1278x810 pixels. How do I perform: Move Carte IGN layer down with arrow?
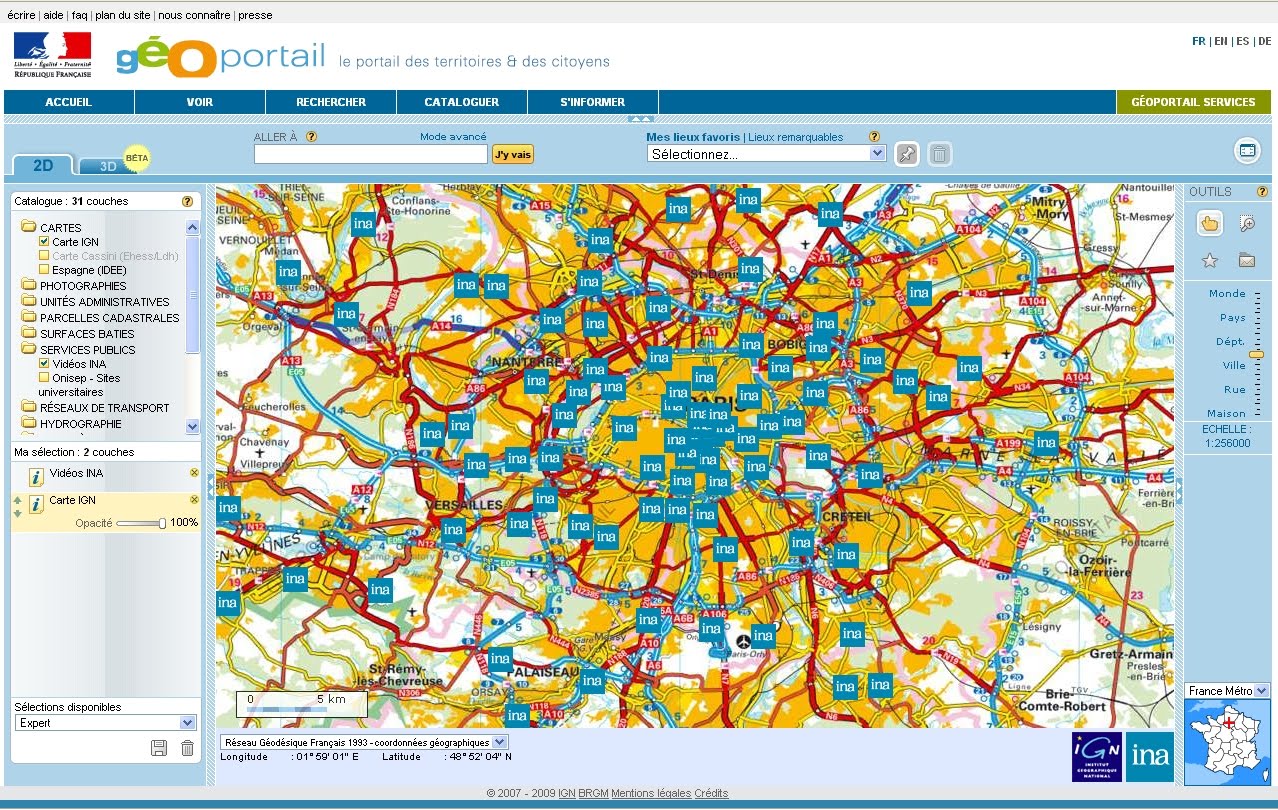point(18,512)
